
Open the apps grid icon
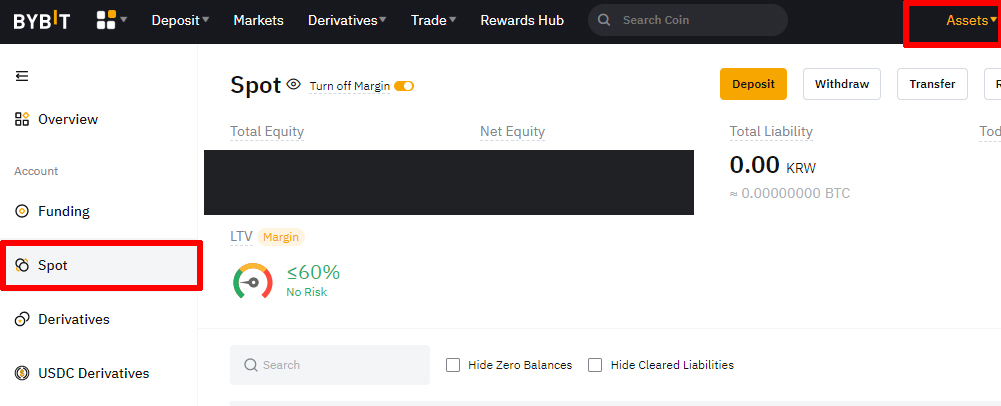[x=106, y=20]
